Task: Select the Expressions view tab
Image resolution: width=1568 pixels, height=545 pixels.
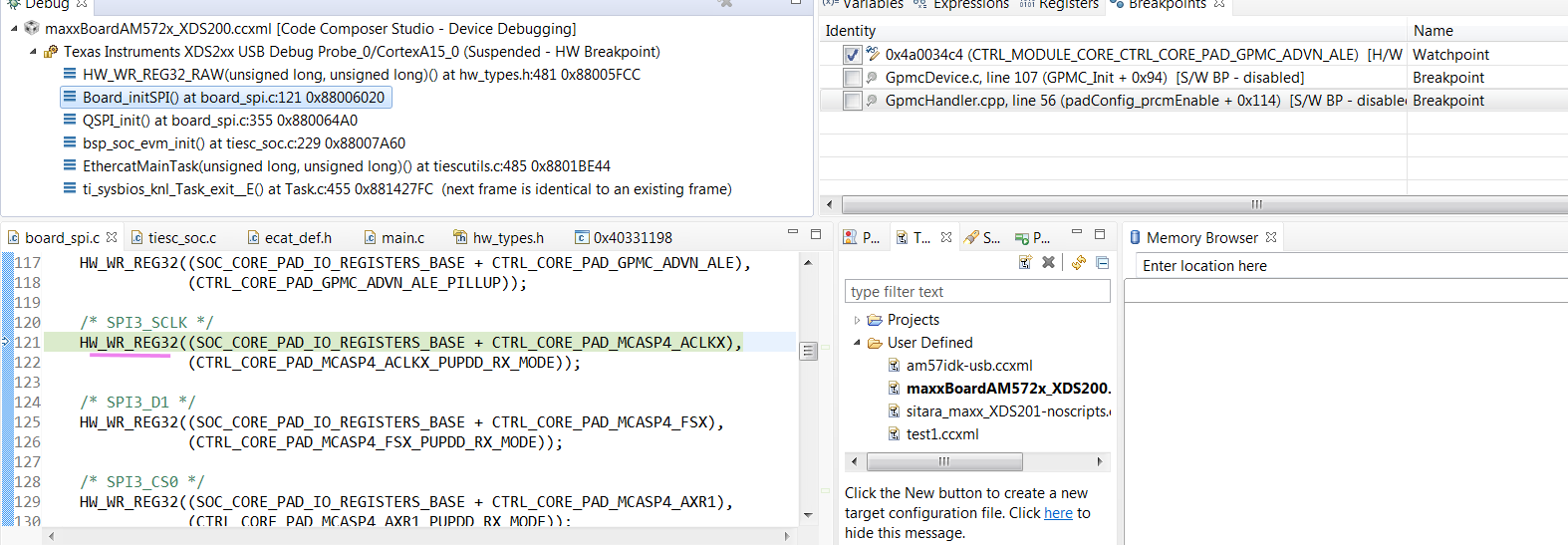Action: point(961,4)
